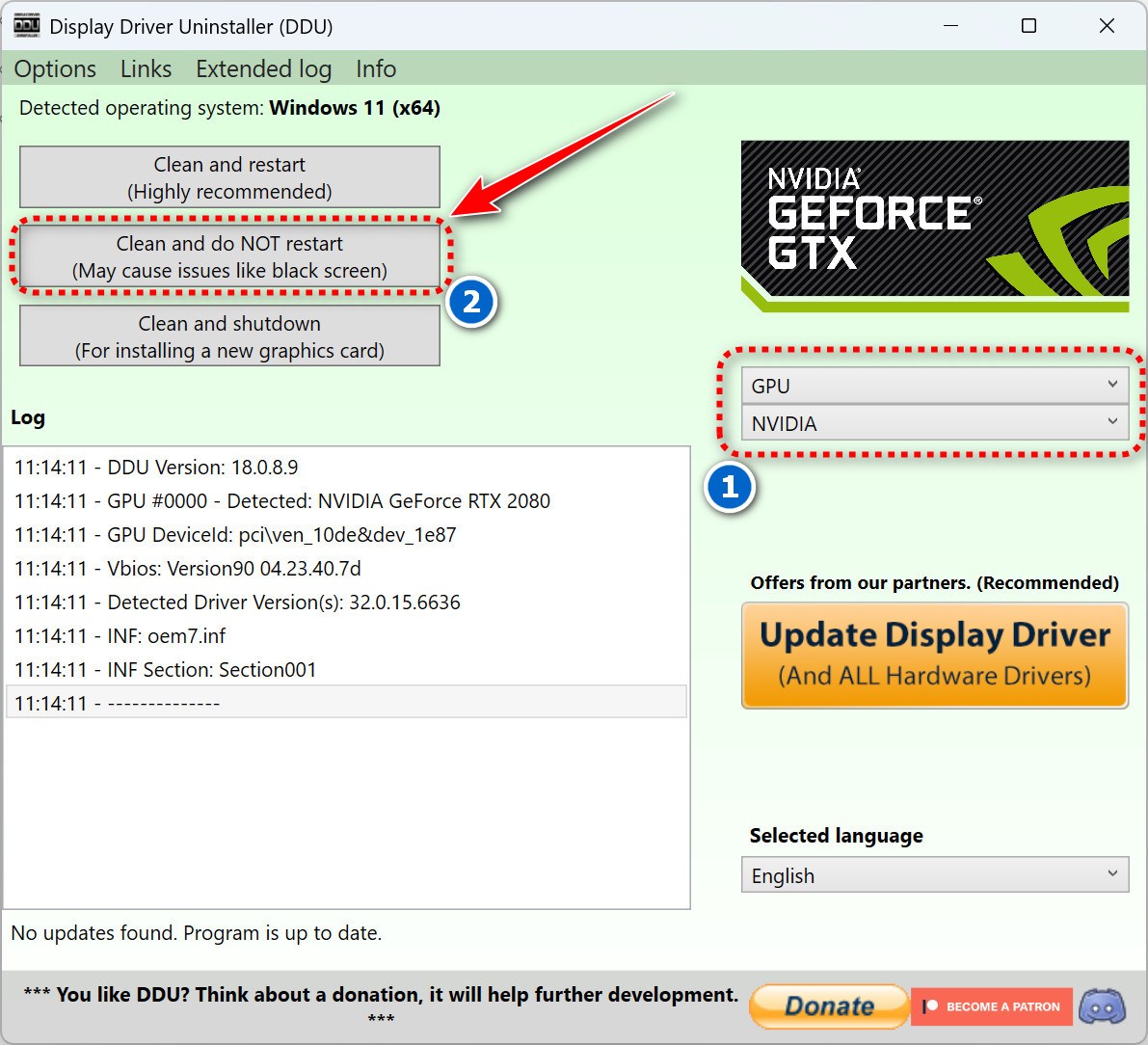Maximize the DDU window
This screenshot has height=1045, width=1148.
(1028, 26)
